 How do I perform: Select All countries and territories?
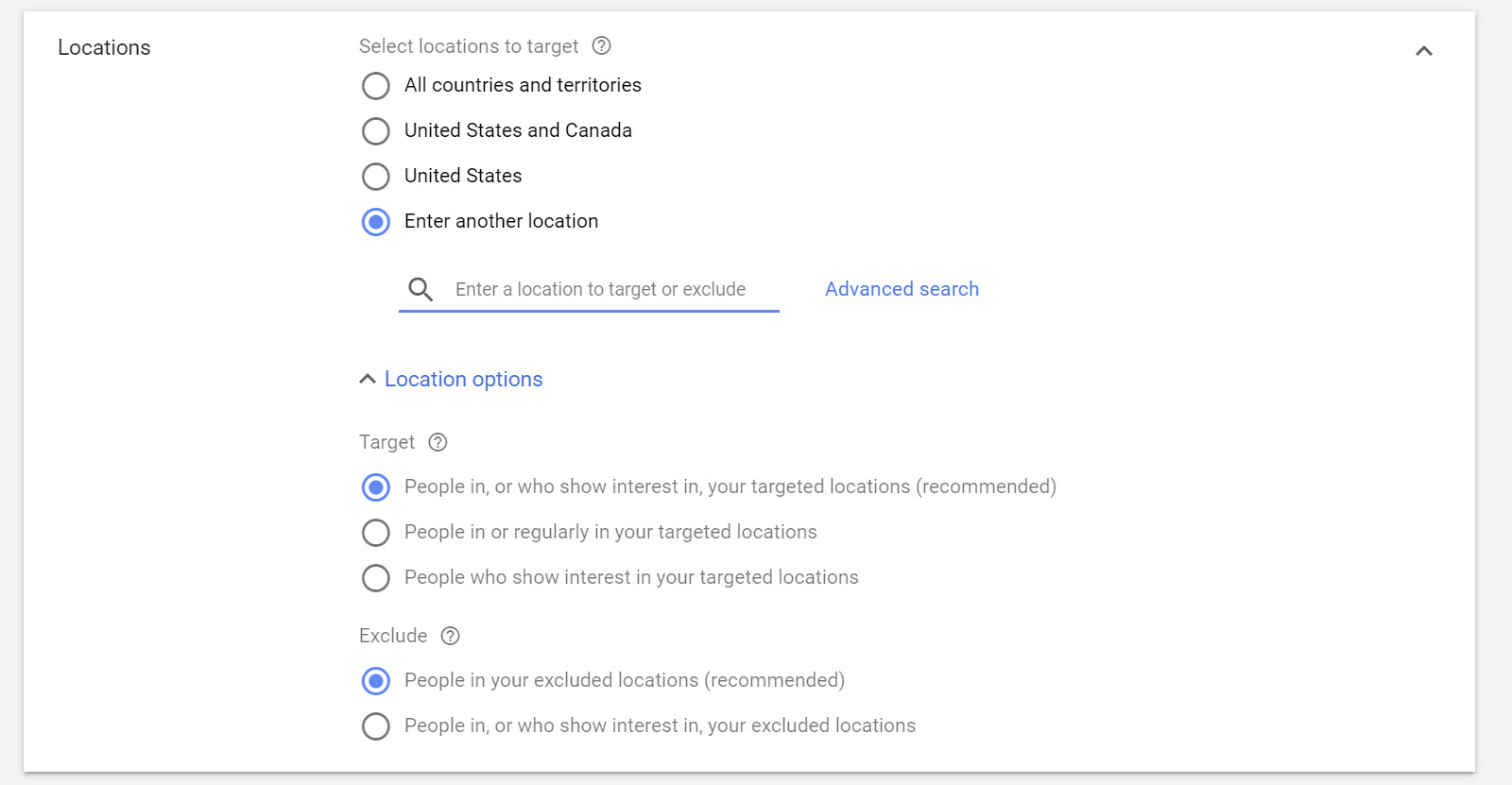click(376, 86)
